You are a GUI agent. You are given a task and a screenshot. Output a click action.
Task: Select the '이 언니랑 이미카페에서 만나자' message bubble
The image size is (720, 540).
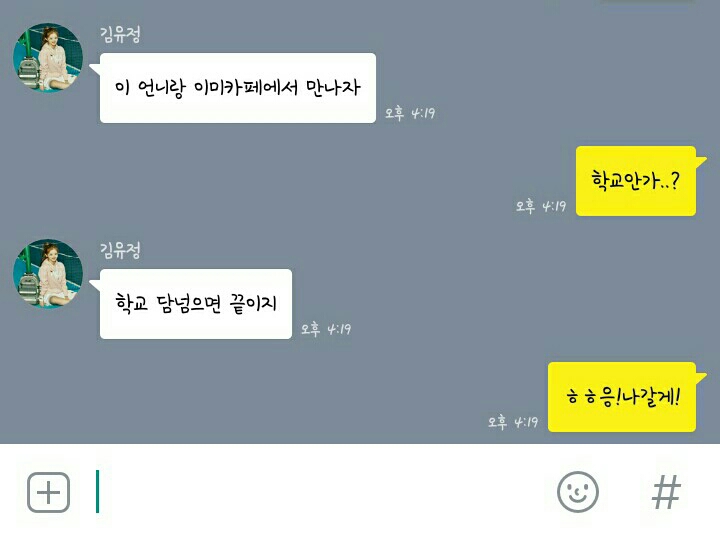237,88
